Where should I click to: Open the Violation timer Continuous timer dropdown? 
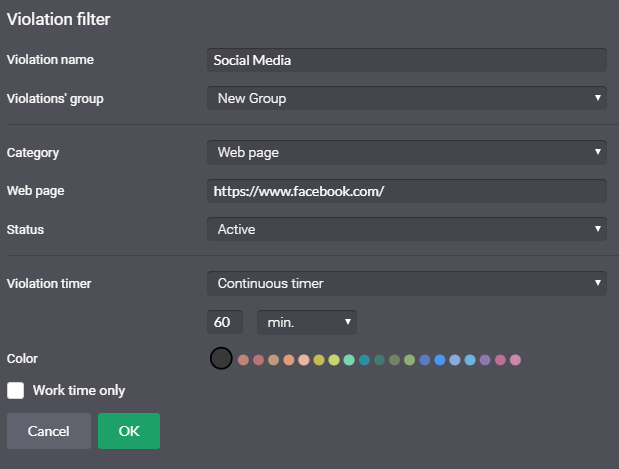click(407, 283)
